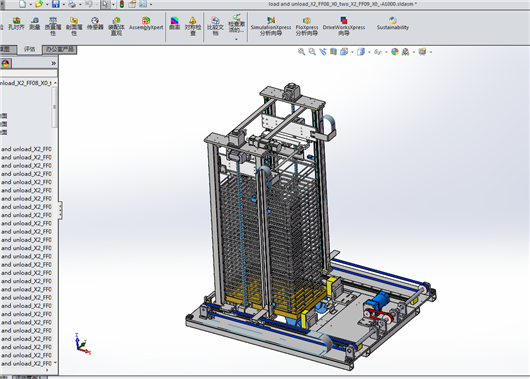Screen dimensions: 530x379
Task: Expand left panel tabs with double chevron
Action: [x=53, y=63]
